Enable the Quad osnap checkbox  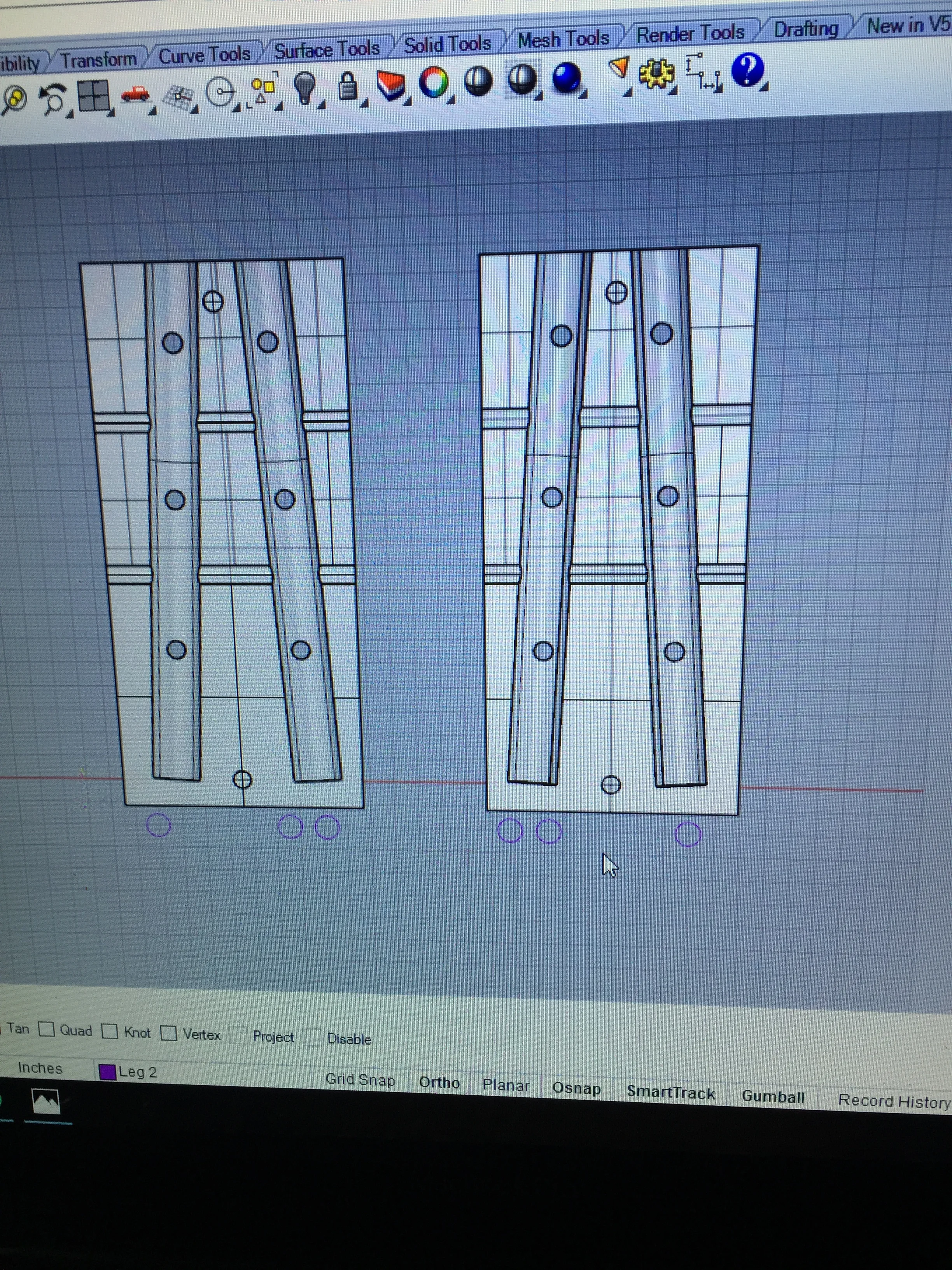coord(47,1030)
